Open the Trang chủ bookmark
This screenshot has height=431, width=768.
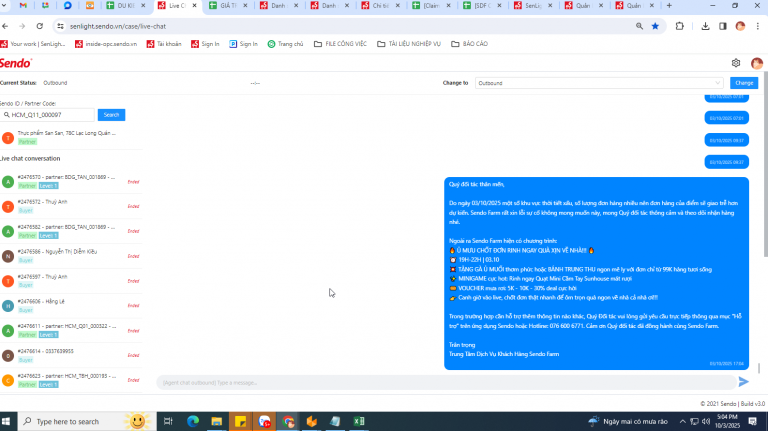(x=286, y=44)
